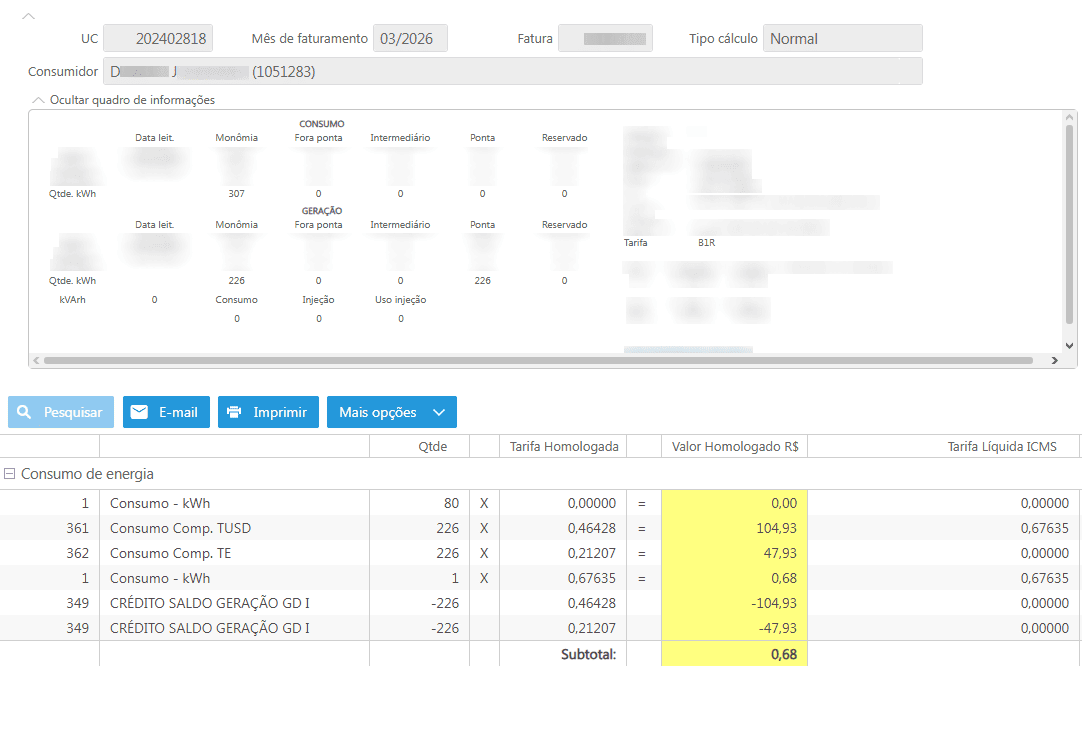Screen dimensions: 1082x754
Task: Click the UC number field
Action: (158, 39)
